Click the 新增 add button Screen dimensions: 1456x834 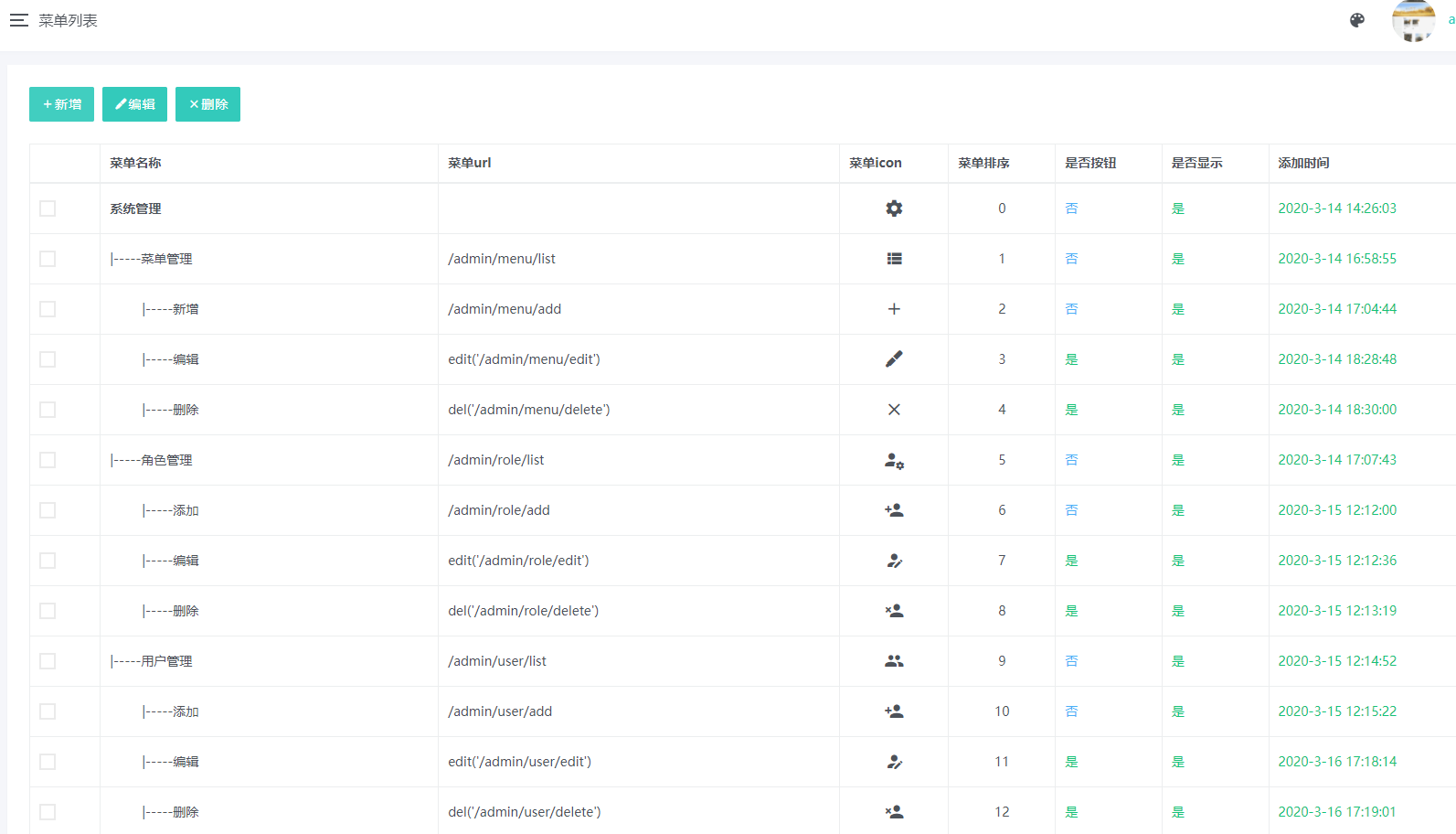(61, 104)
